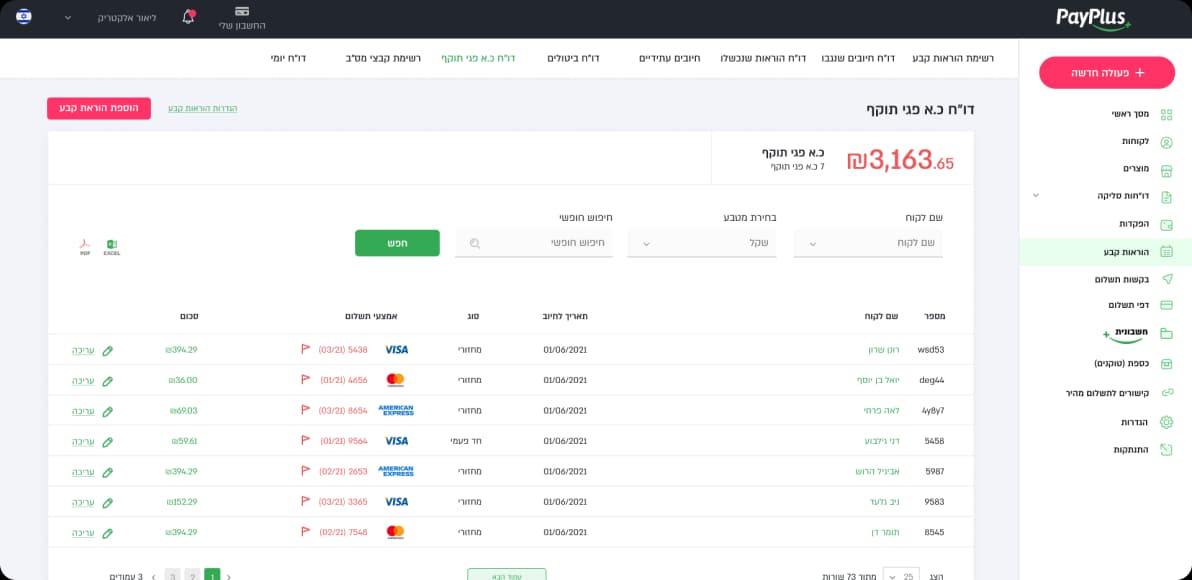Switch to חיובים עתידיים tab
This screenshot has width=1192, height=580.
click(x=670, y=58)
